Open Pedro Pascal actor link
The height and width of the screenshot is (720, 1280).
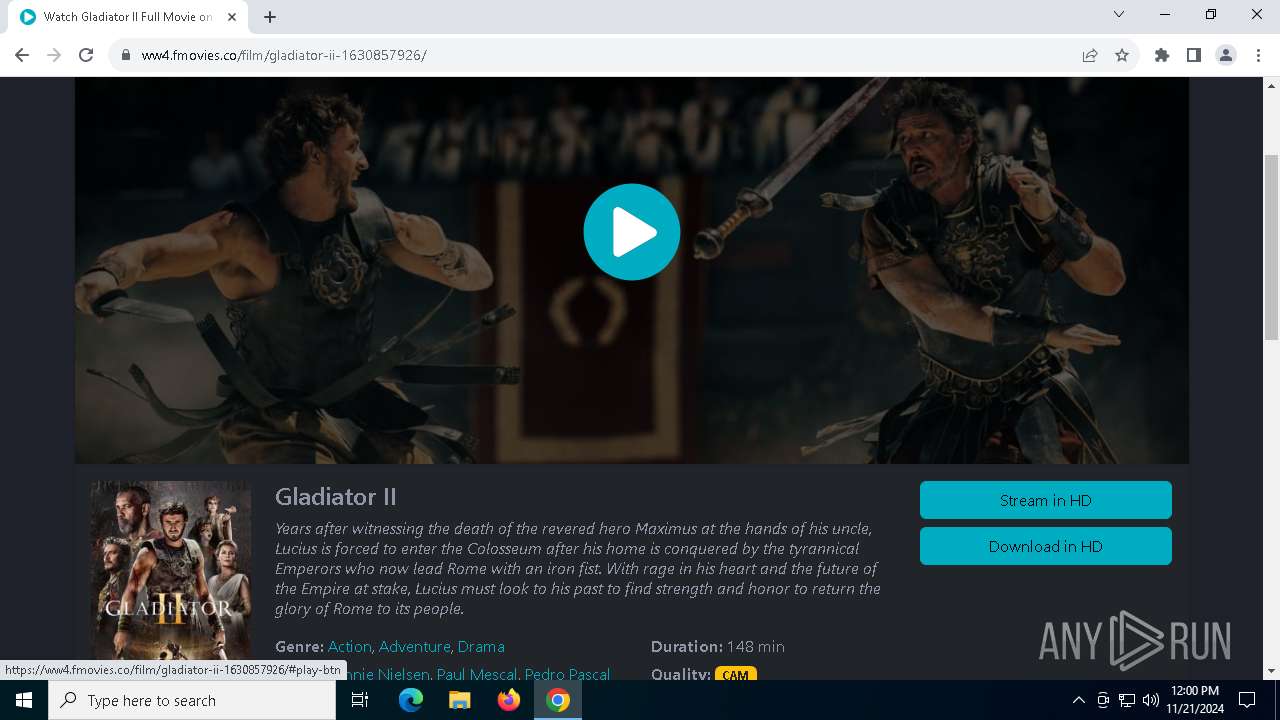pyautogui.click(x=567, y=674)
